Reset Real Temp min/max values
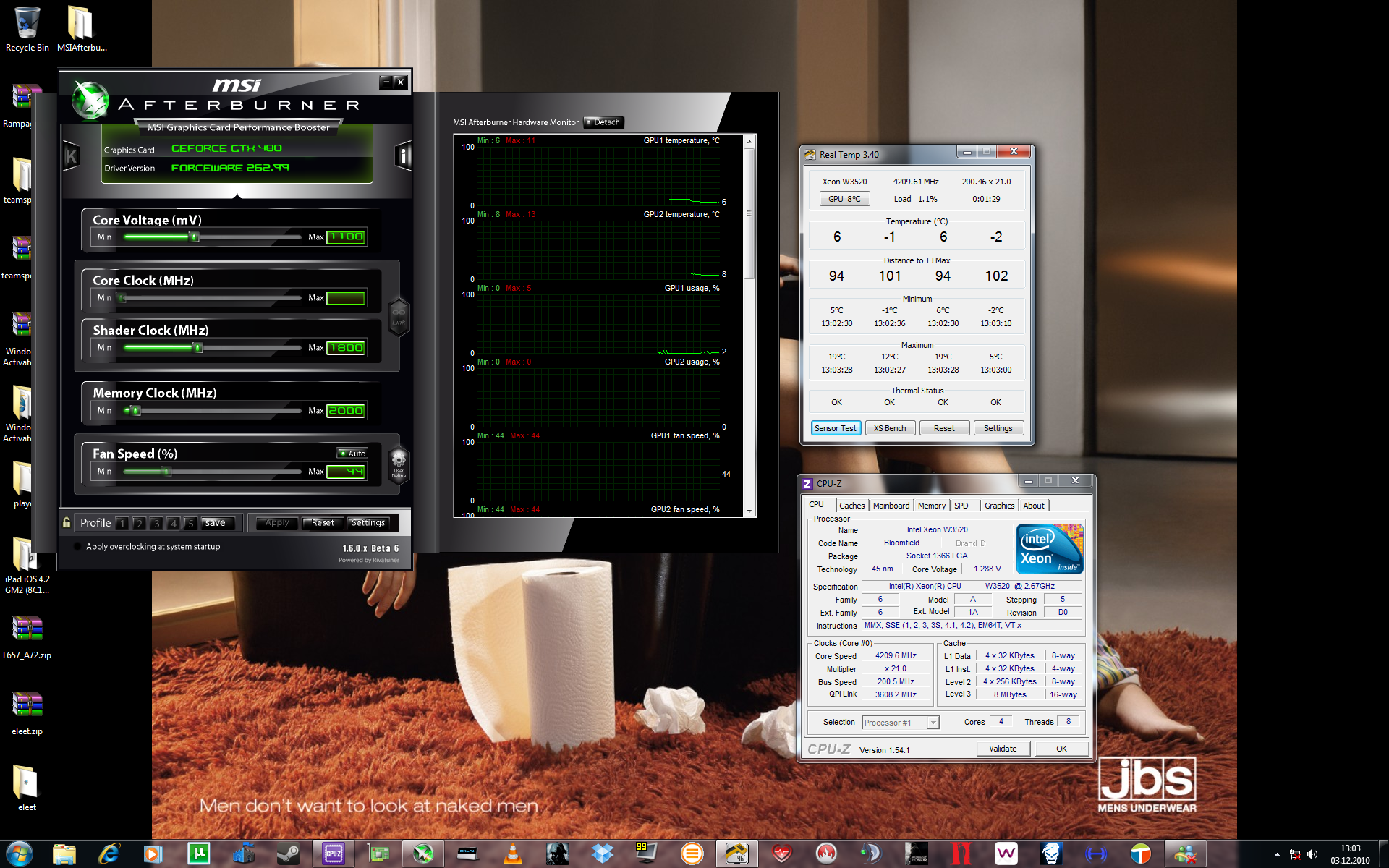 [944, 428]
